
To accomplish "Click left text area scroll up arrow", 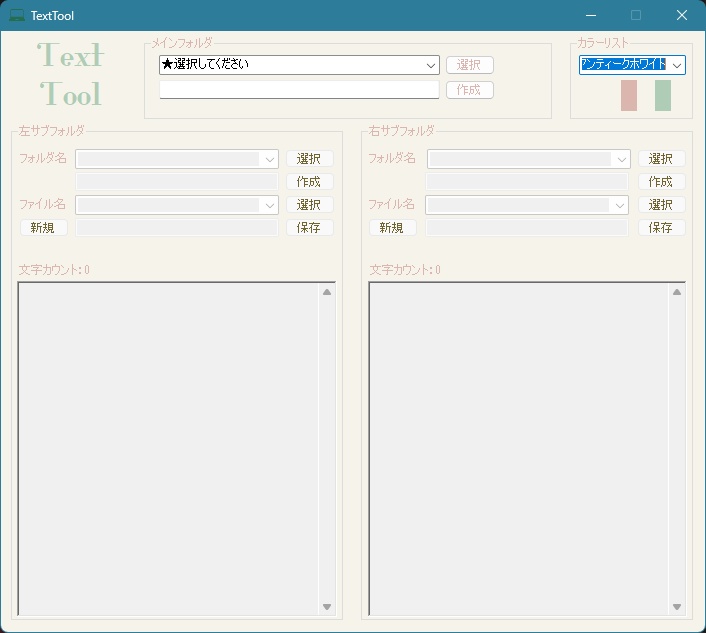I will pyautogui.click(x=327, y=292).
